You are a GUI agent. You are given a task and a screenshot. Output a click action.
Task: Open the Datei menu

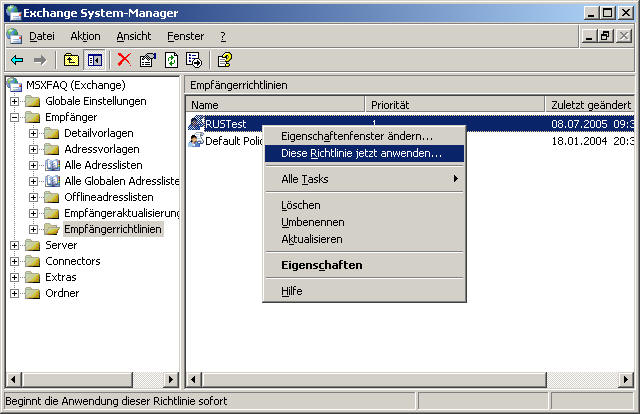click(42, 36)
